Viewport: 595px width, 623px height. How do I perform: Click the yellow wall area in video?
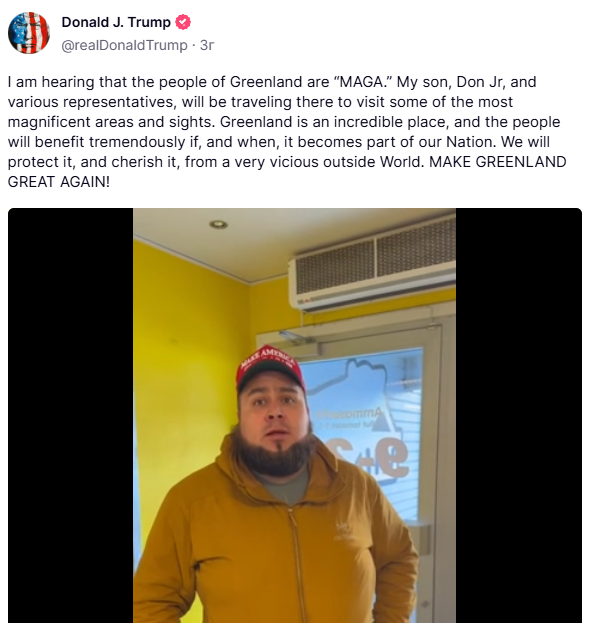coord(187,358)
